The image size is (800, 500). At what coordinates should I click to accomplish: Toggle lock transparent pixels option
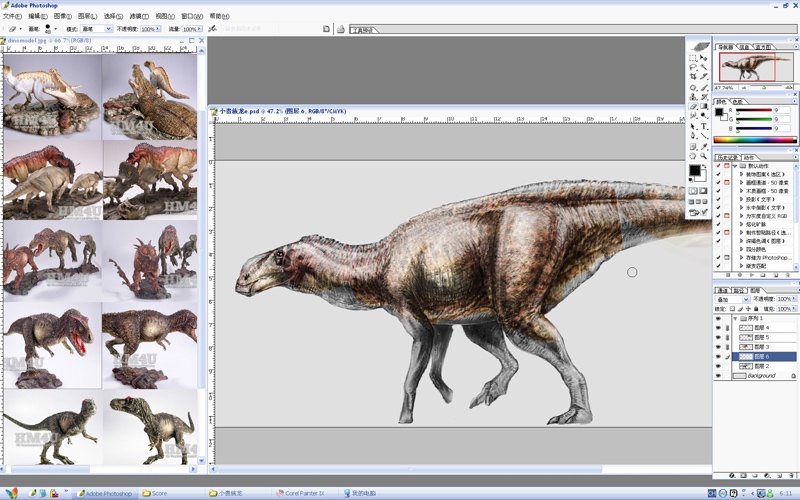point(732,309)
